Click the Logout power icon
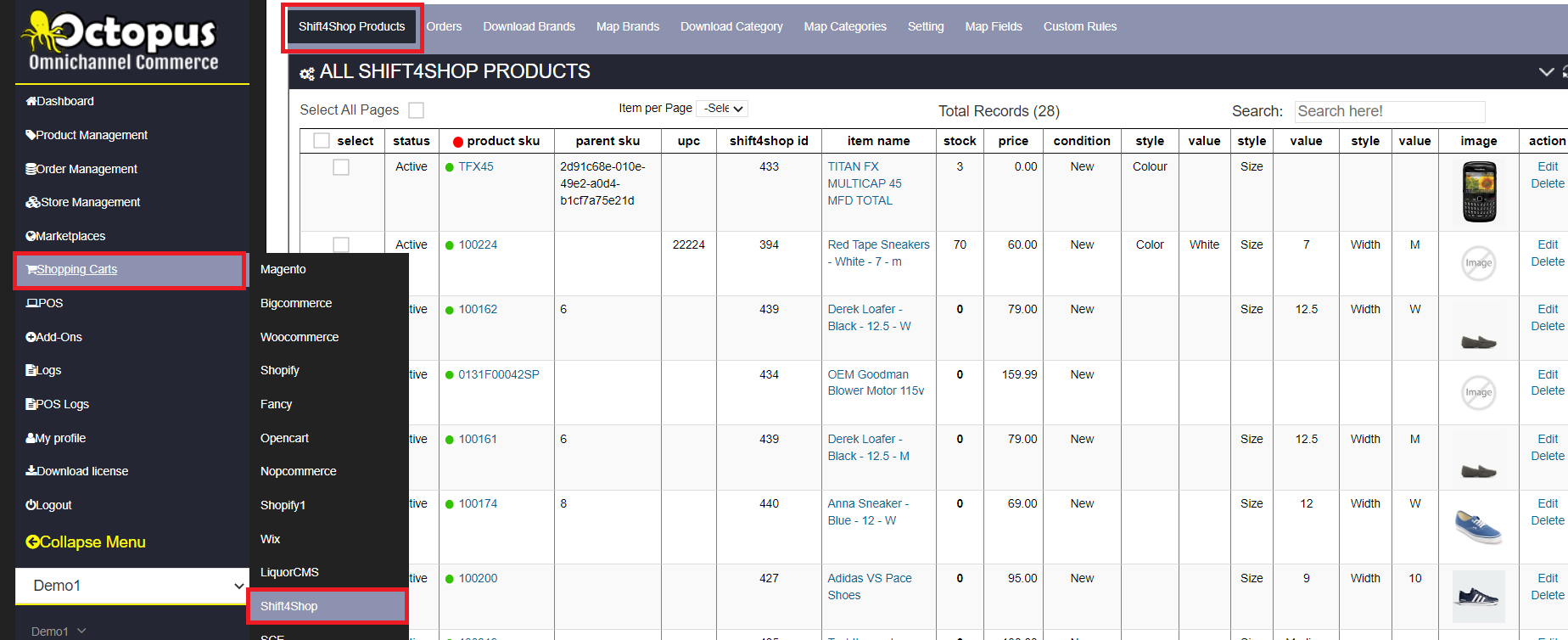Viewport: 1568px width, 640px height. [31, 505]
